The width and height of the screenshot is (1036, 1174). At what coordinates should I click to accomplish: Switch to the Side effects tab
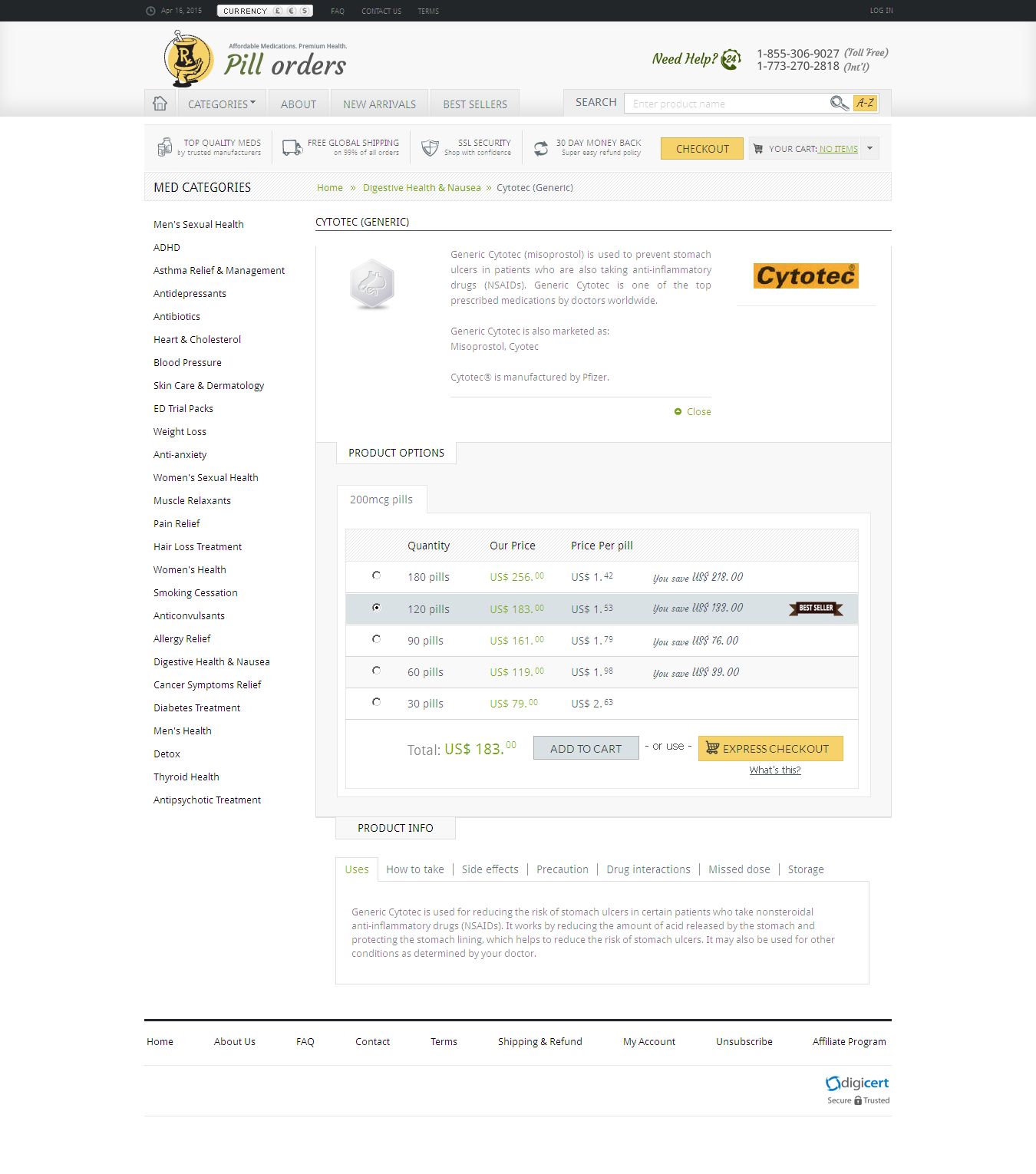490,869
